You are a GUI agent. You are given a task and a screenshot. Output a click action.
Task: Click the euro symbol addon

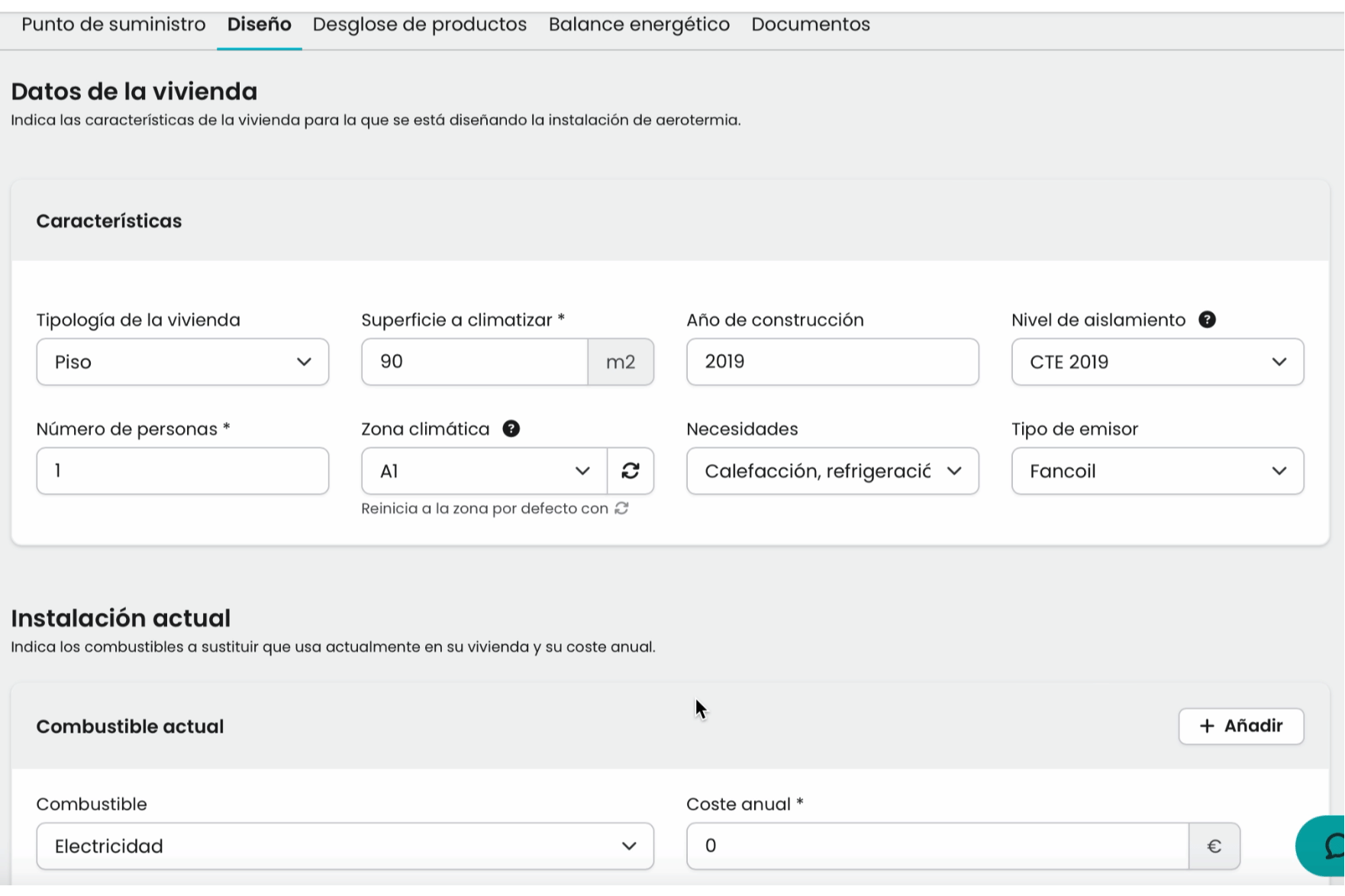(1214, 846)
